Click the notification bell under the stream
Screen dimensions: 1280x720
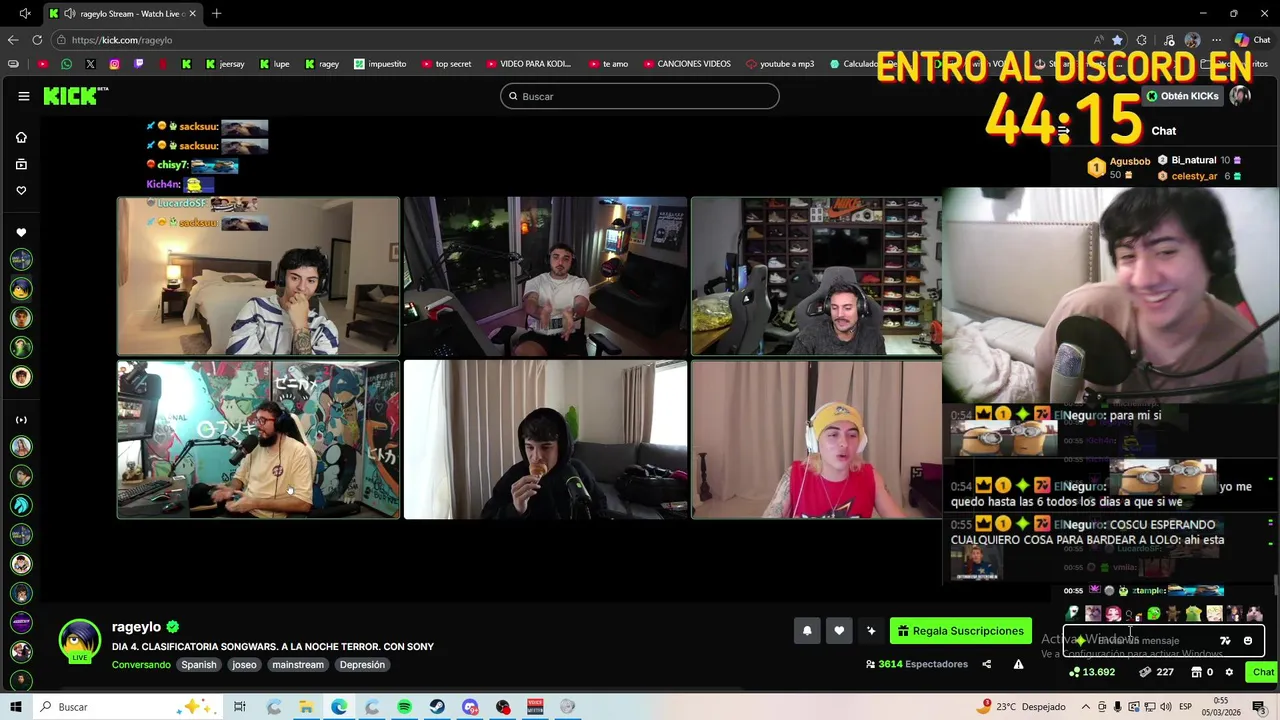click(807, 631)
